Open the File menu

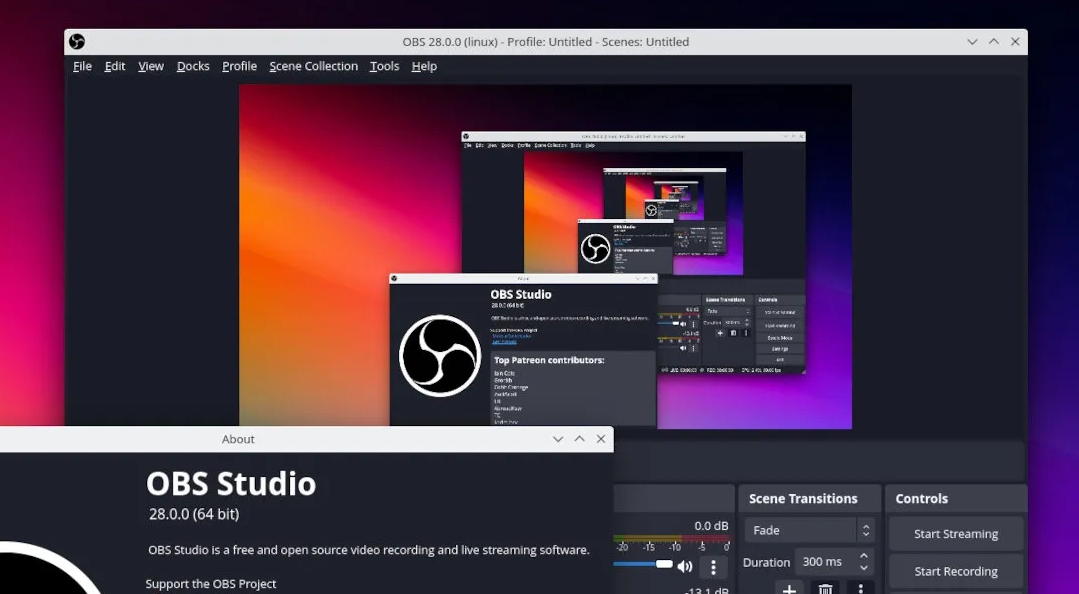coord(82,66)
